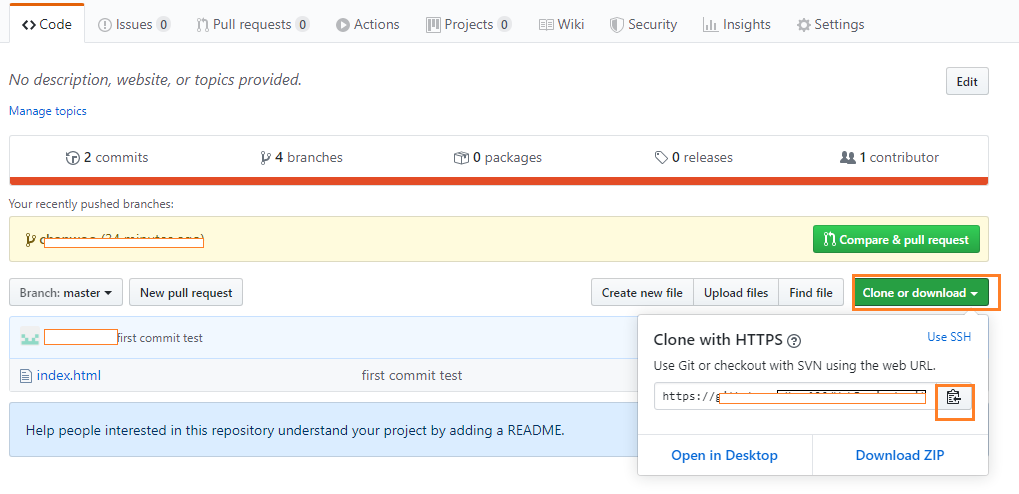Viewport: 1019px width, 494px height.
Task: Click the Actions play icon
Action: tap(342, 25)
